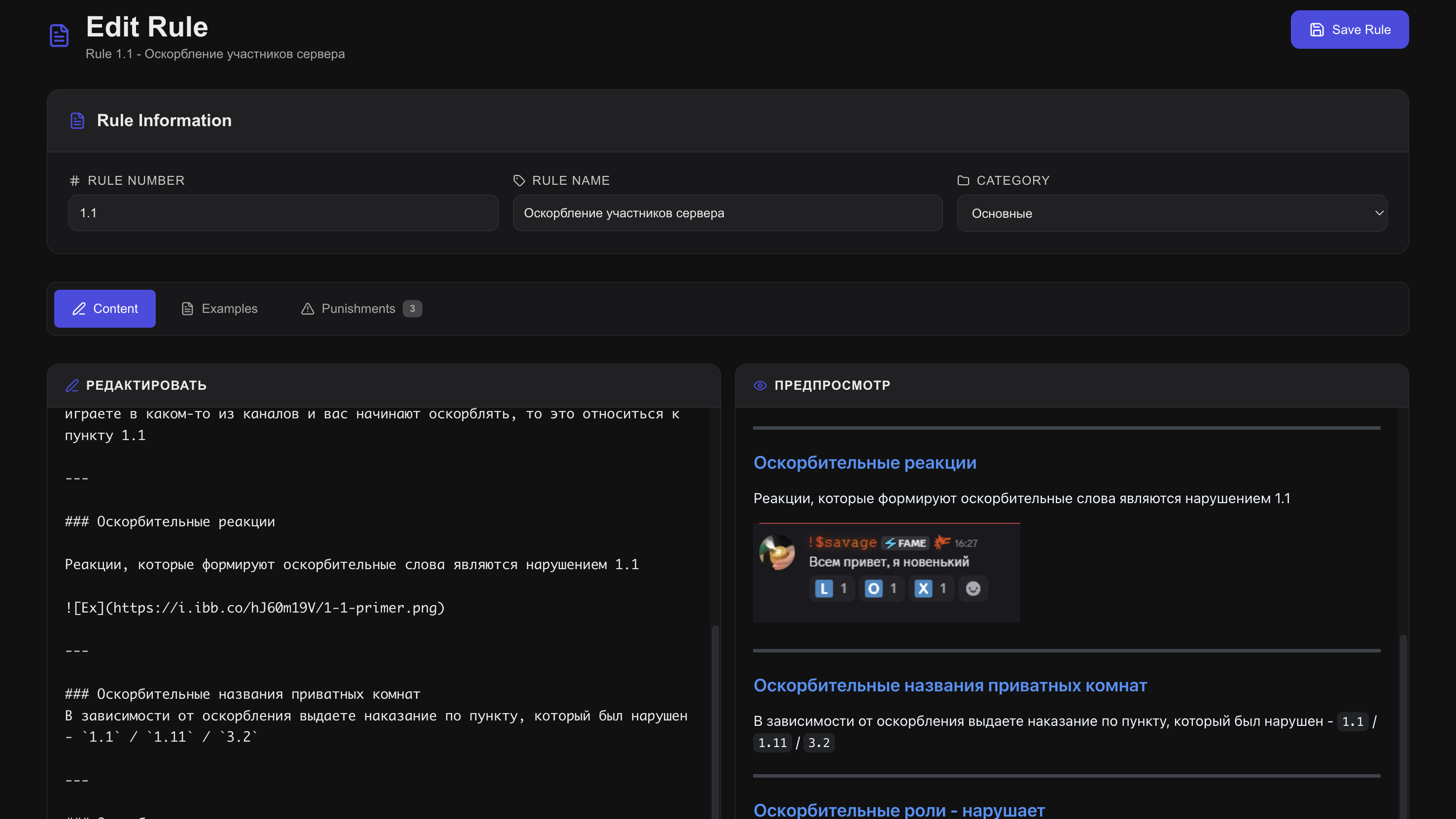Click the hash icon beside Rule Number
This screenshot has height=819, width=1456.
click(74, 180)
